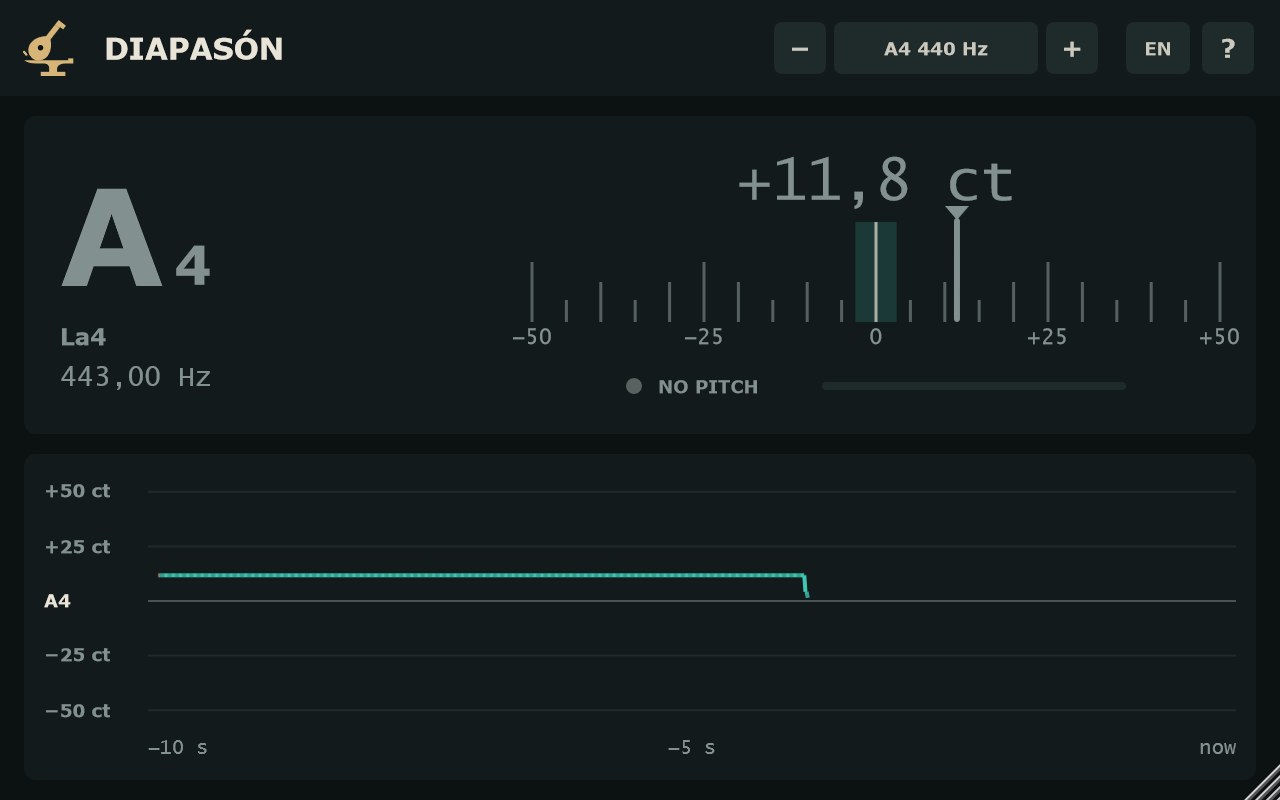Click the teal pitch history trace line
This screenshot has height=800, width=1280.
point(482,575)
